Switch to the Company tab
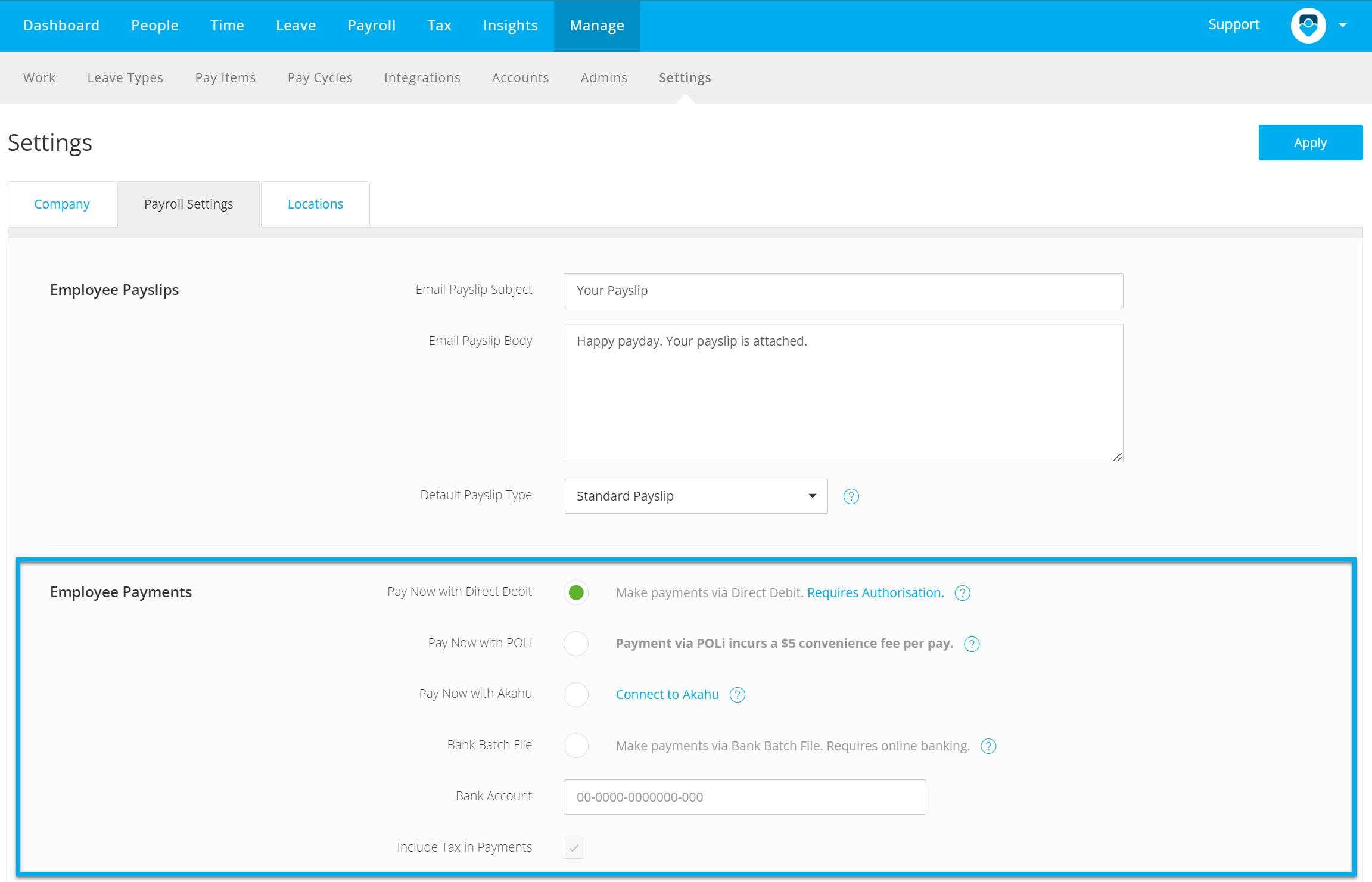 (62, 204)
